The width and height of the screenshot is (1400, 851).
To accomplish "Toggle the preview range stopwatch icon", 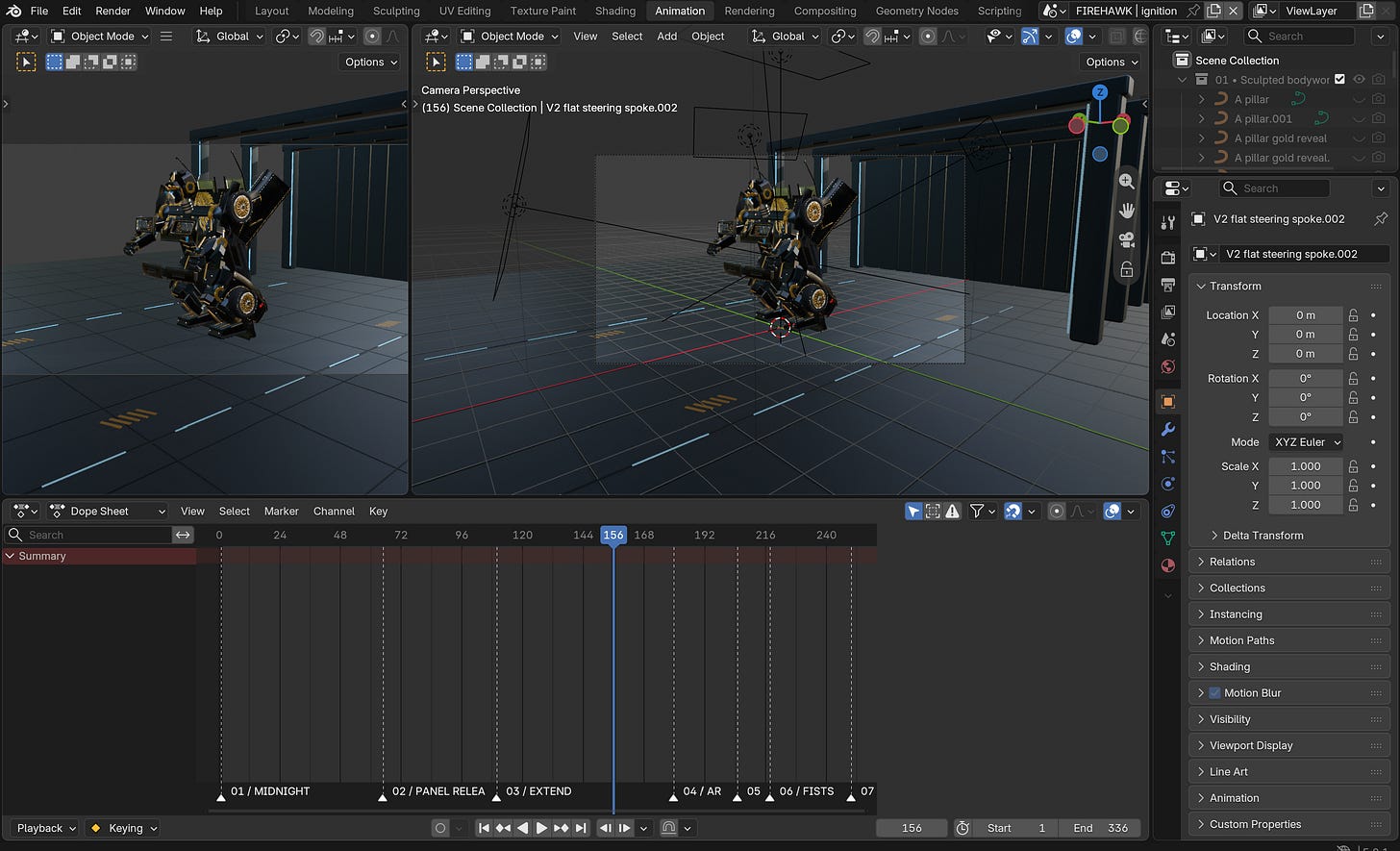I will (962, 828).
